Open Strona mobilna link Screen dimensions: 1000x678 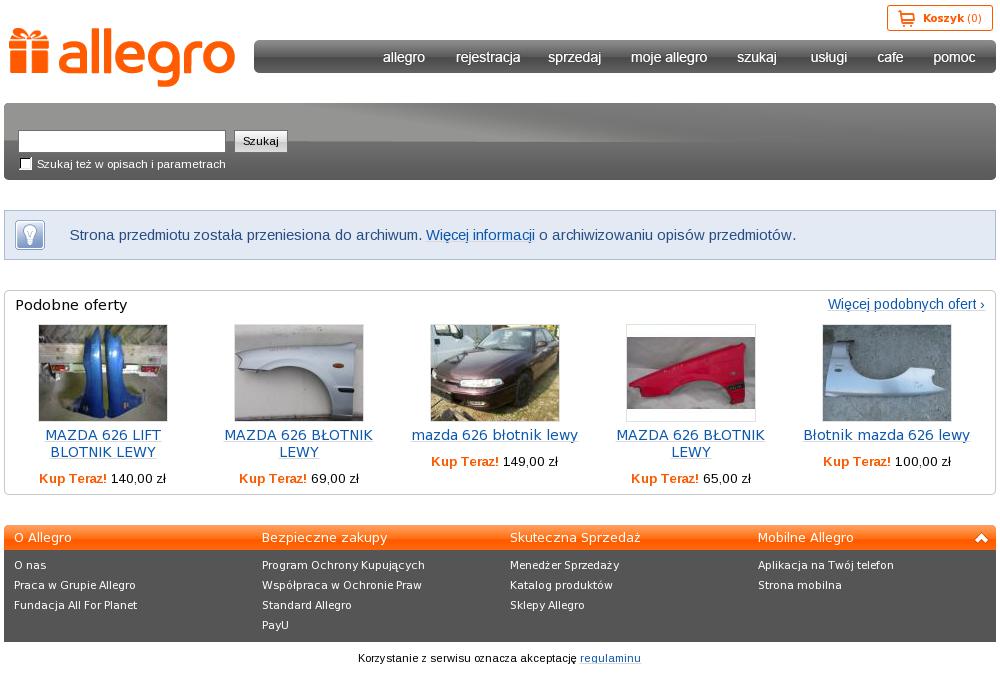(800, 585)
